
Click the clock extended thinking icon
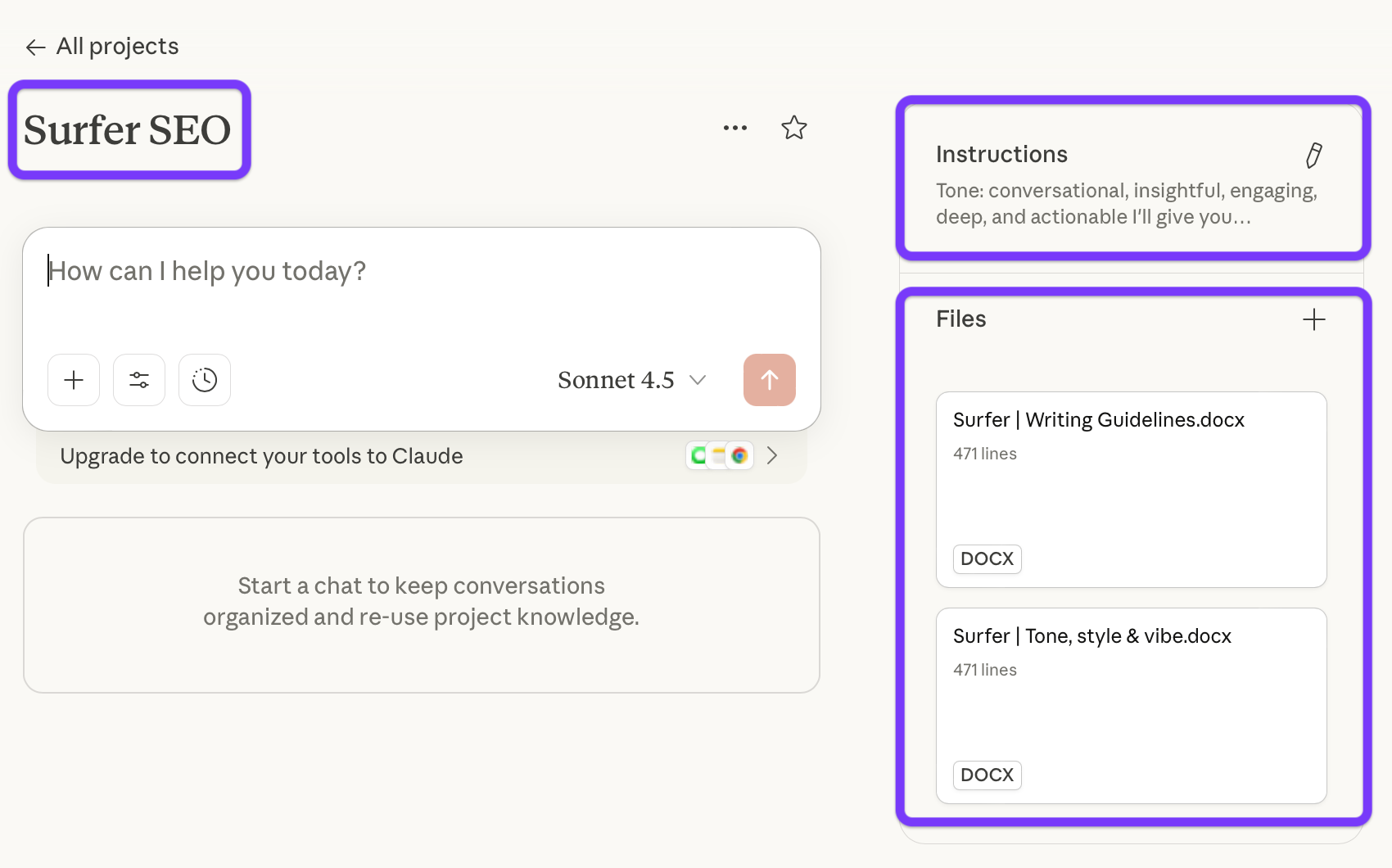[x=205, y=380]
